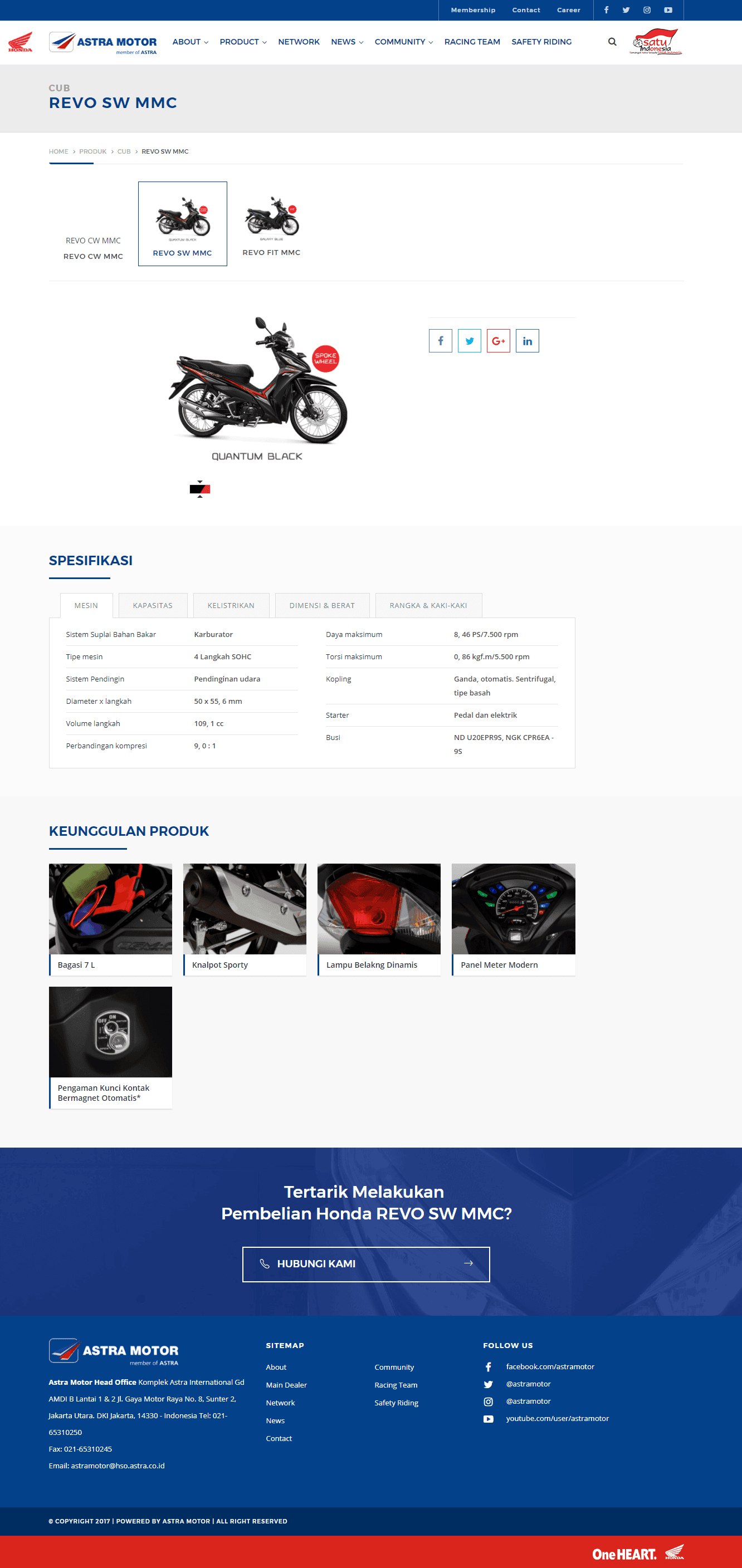Viewport: 742px width, 1568px height.
Task: Share product on Twitter button
Action: coord(469,341)
